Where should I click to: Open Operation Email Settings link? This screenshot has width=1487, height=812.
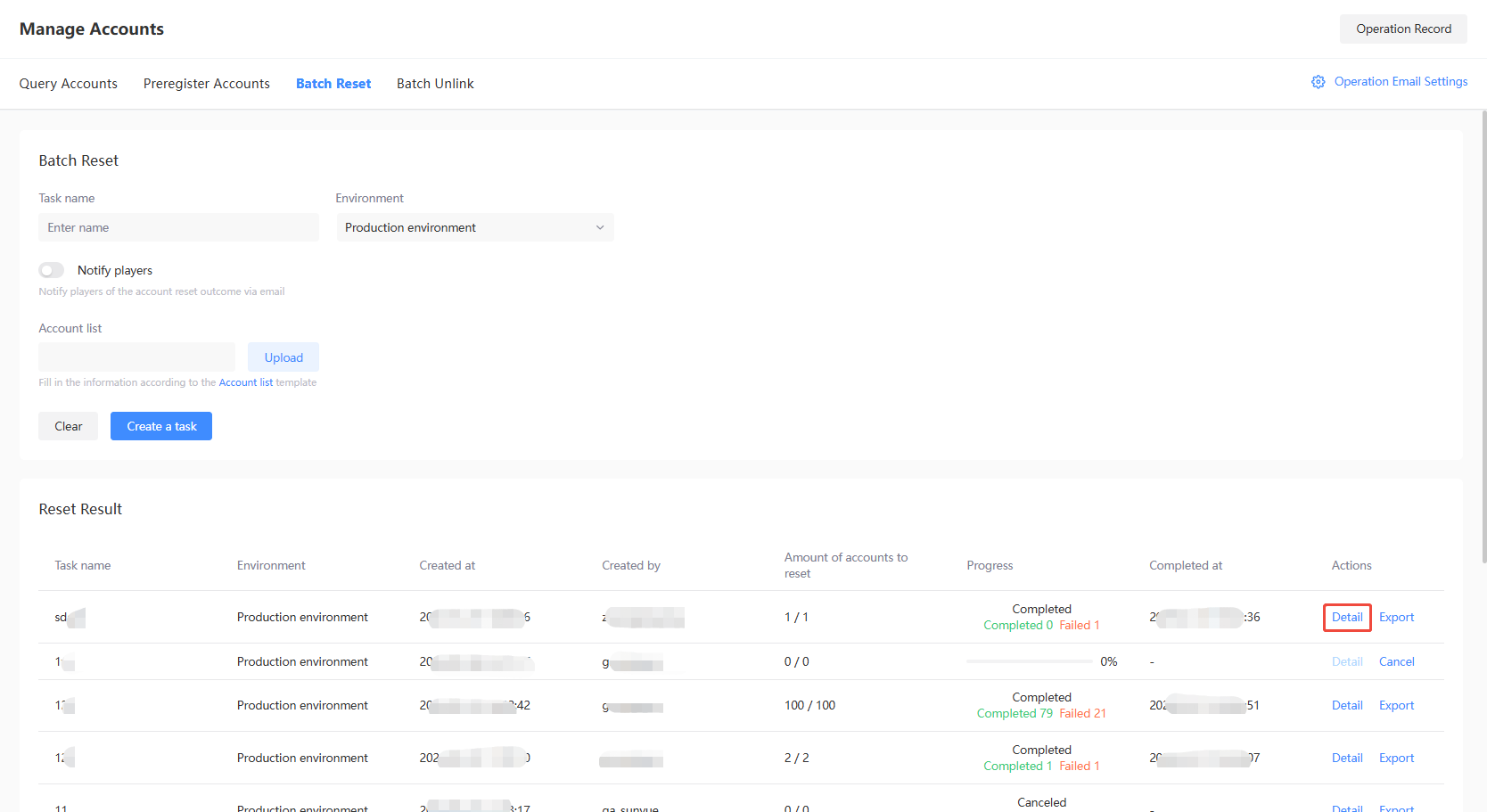coord(1401,81)
